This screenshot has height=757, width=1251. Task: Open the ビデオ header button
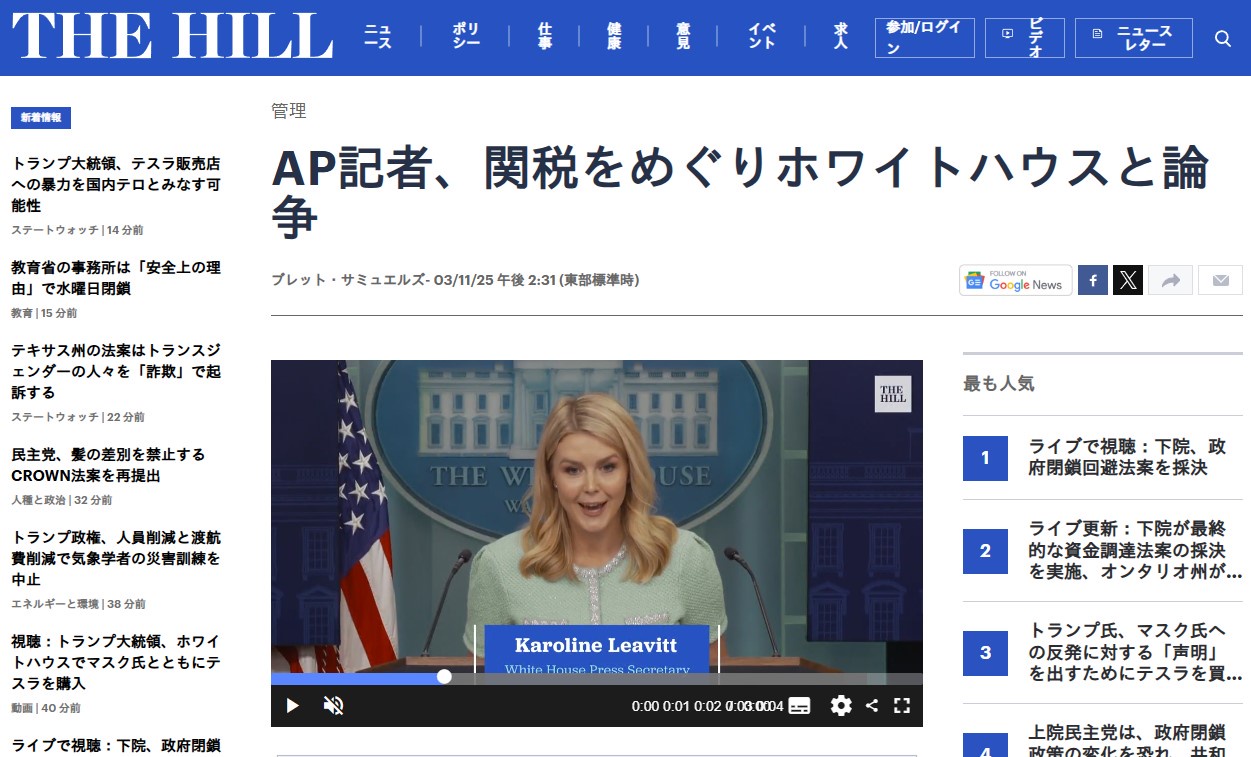1023,38
